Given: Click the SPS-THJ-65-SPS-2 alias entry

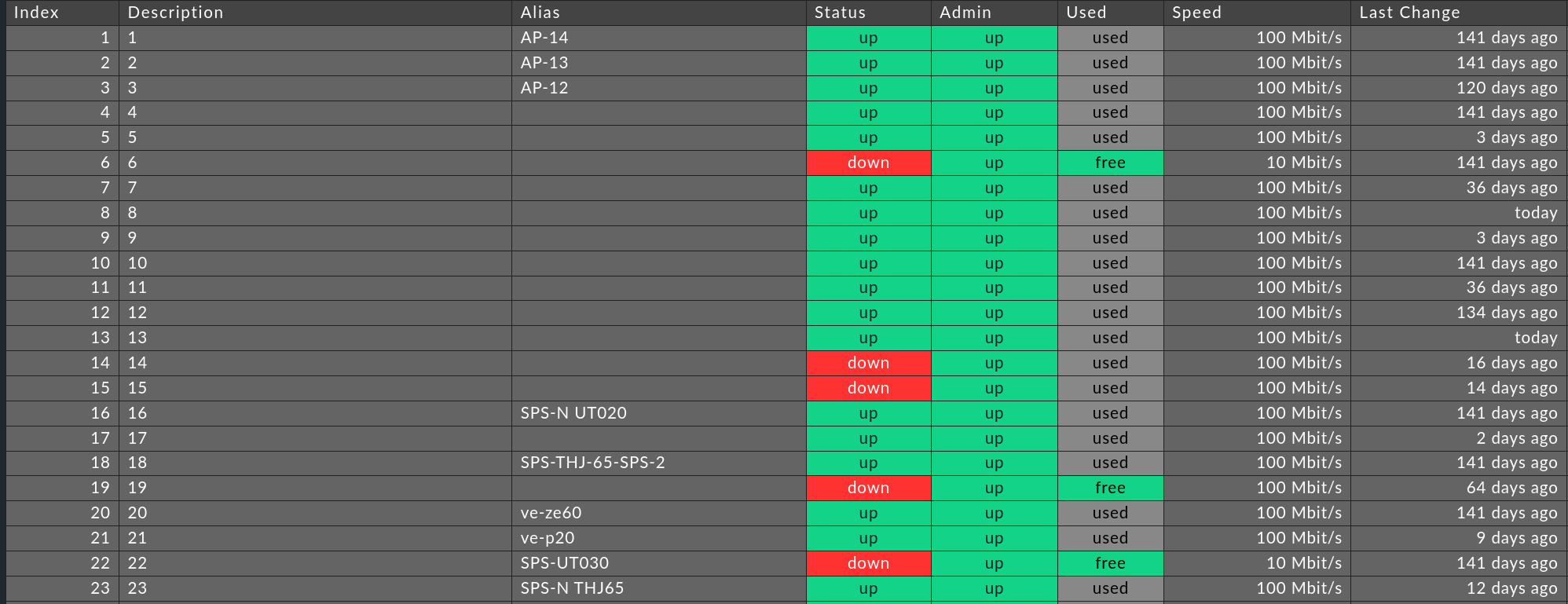Looking at the screenshot, I should click(592, 463).
